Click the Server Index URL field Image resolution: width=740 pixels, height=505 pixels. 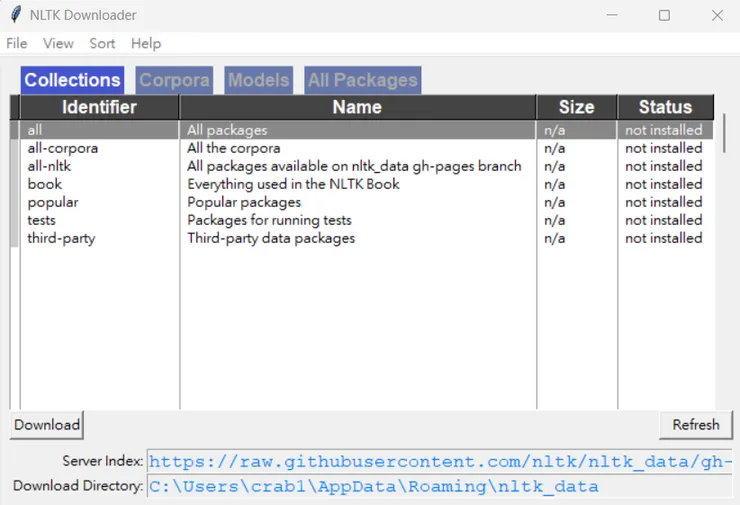439,461
